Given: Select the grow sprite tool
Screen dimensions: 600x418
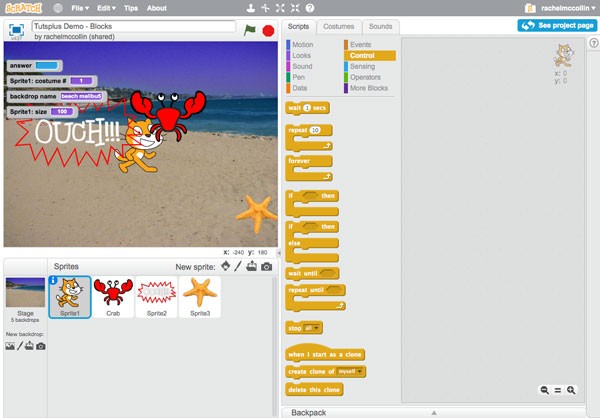Looking at the screenshot, I should pos(280,8).
